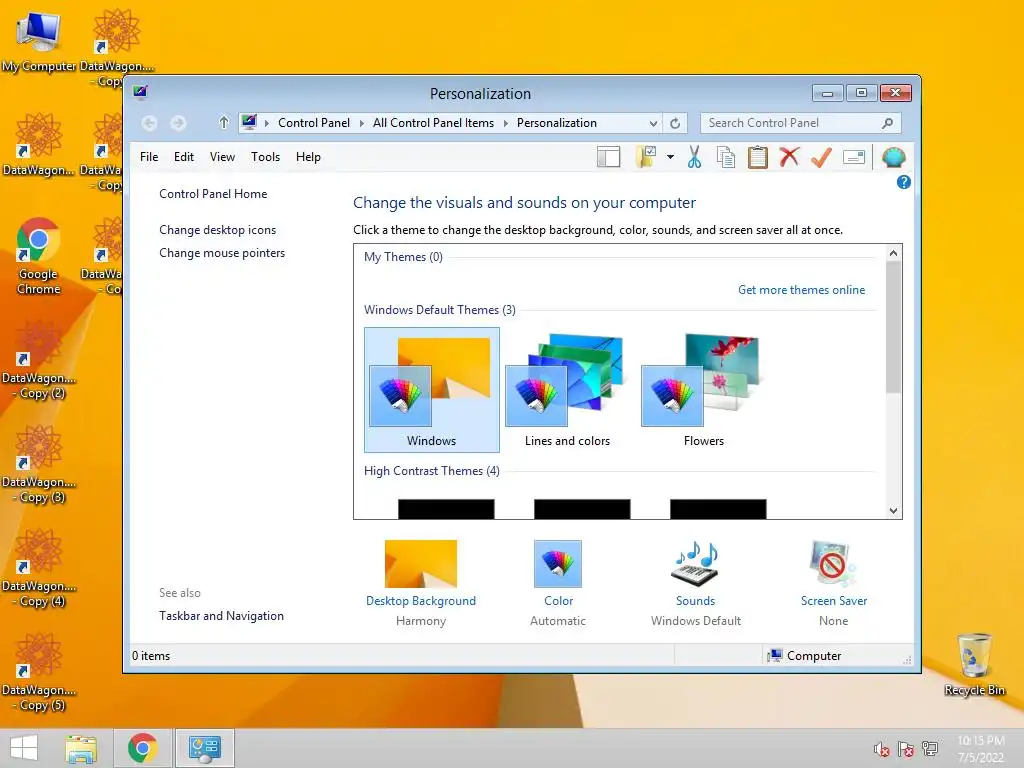Select the Recycle Bin desktop icon
This screenshot has height=768, width=1024.
coord(974,664)
